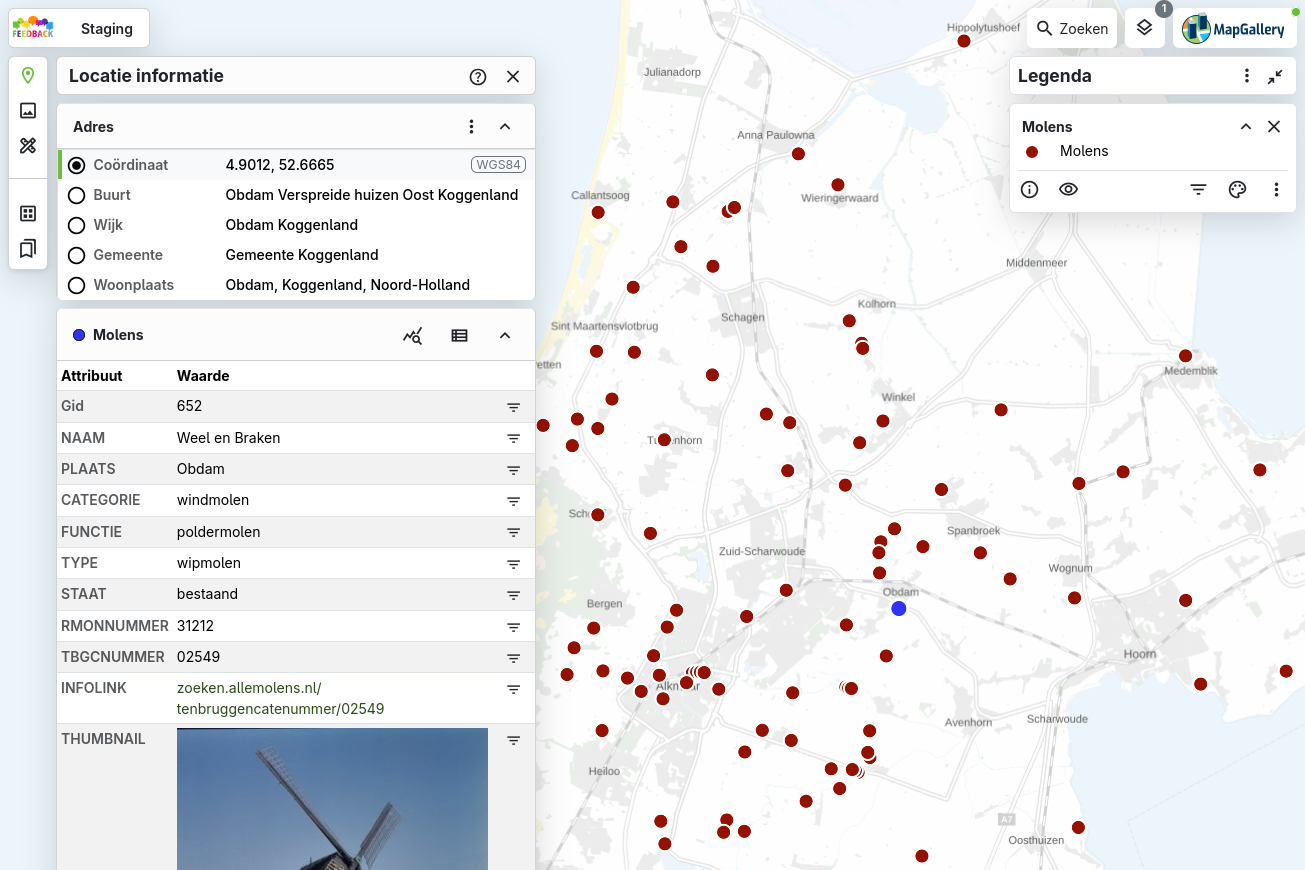Select the Coördinaat radio option

pos(76,165)
